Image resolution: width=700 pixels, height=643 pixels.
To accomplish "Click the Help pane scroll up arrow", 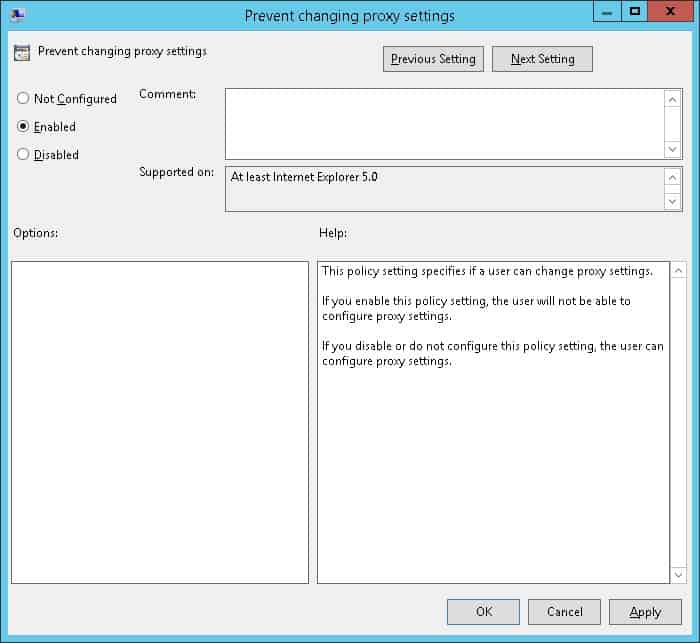I will point(679,271).
